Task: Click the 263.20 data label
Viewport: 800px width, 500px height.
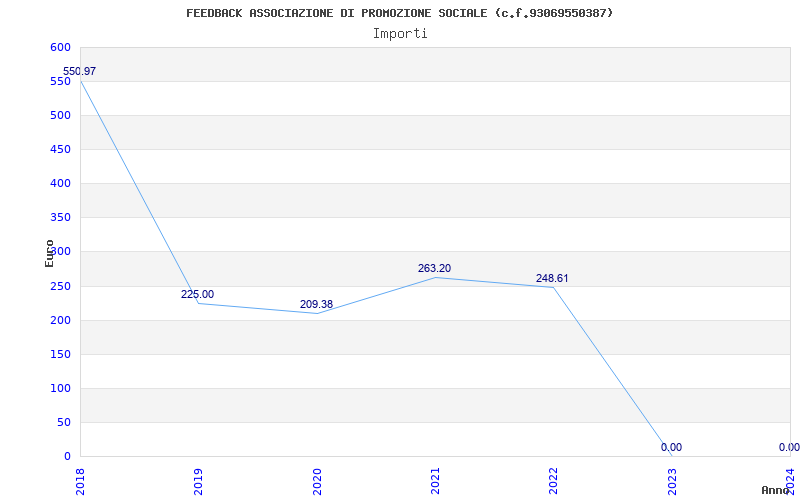Action: click(434, 268)
